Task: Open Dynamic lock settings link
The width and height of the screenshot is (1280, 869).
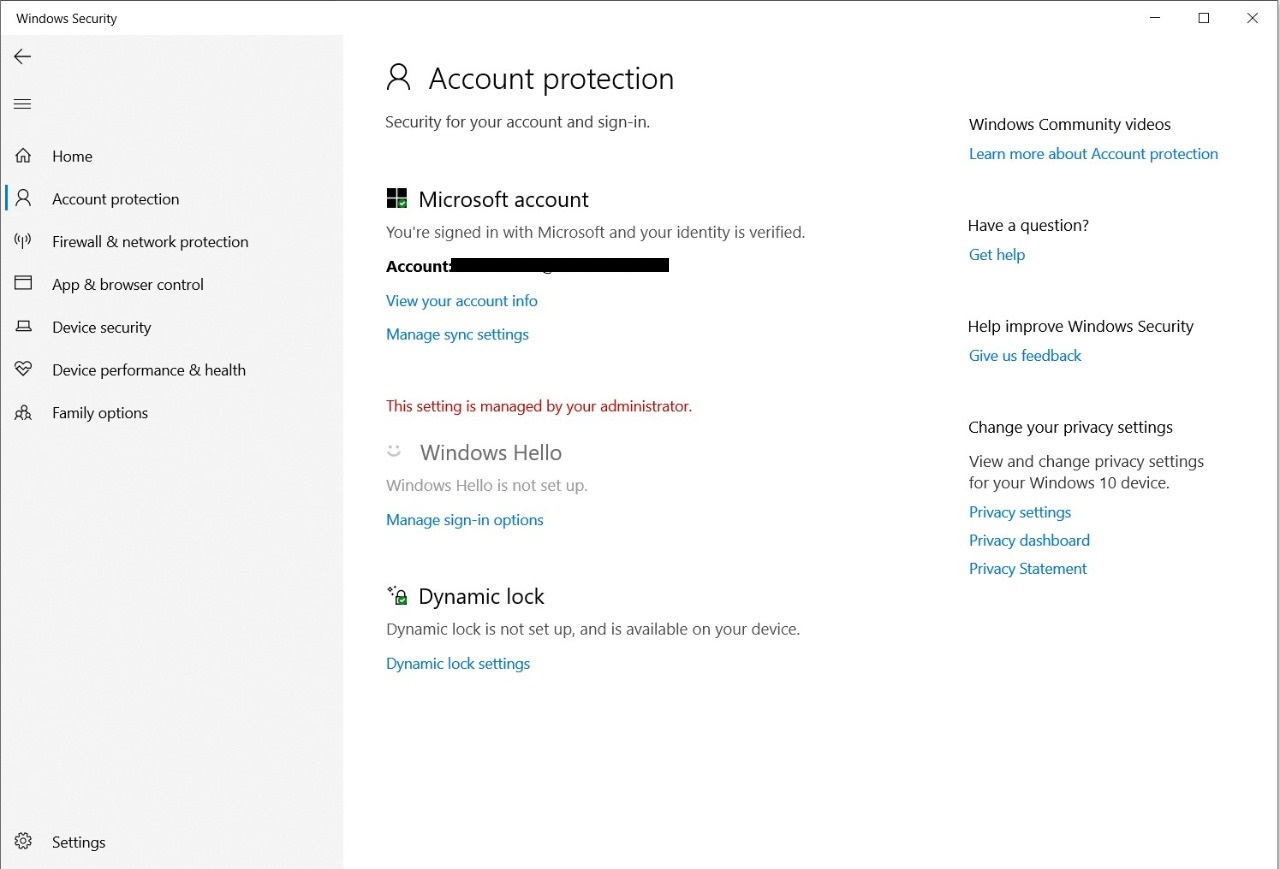Action: pos(458,664)
